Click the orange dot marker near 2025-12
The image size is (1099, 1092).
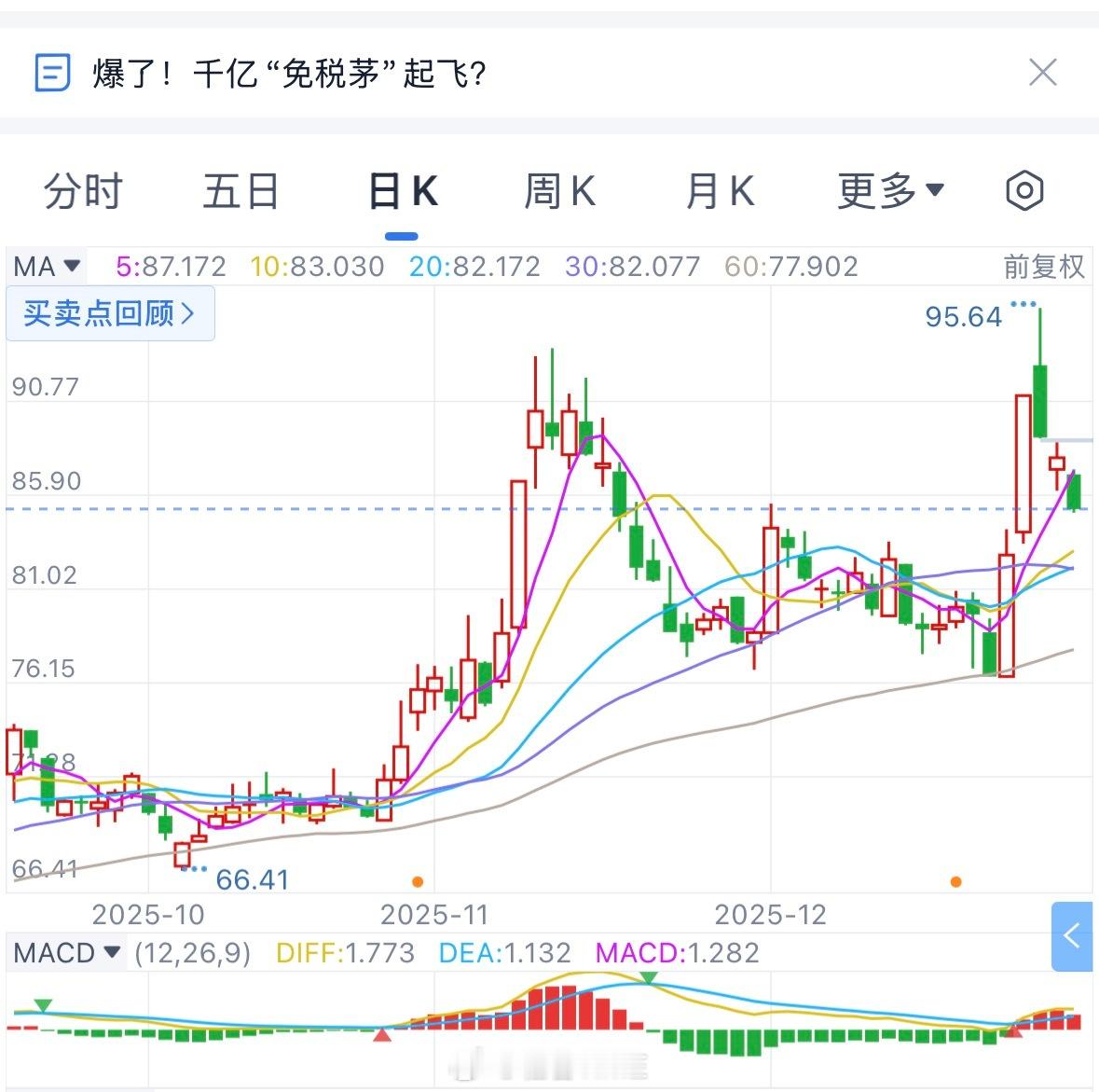pos(955,880)
